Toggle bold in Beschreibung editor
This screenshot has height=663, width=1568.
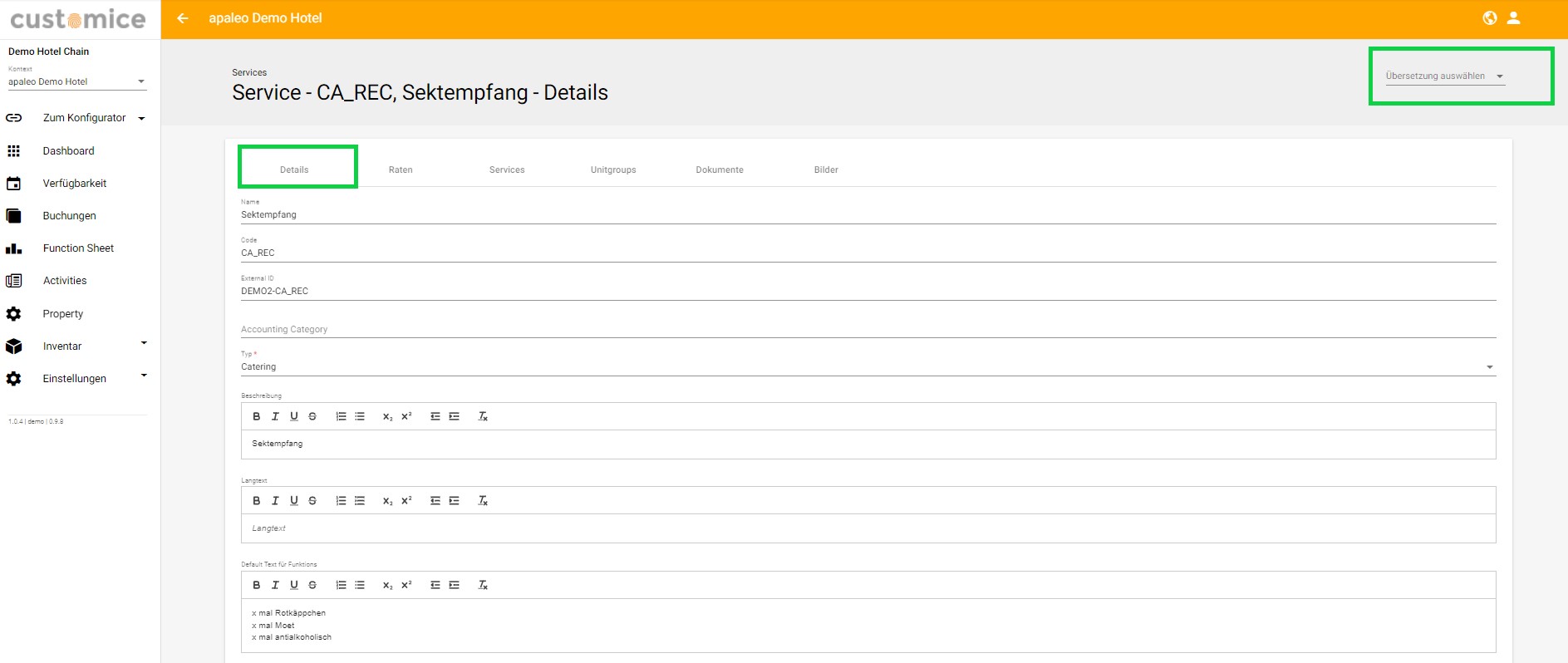[x=256, y=416]
